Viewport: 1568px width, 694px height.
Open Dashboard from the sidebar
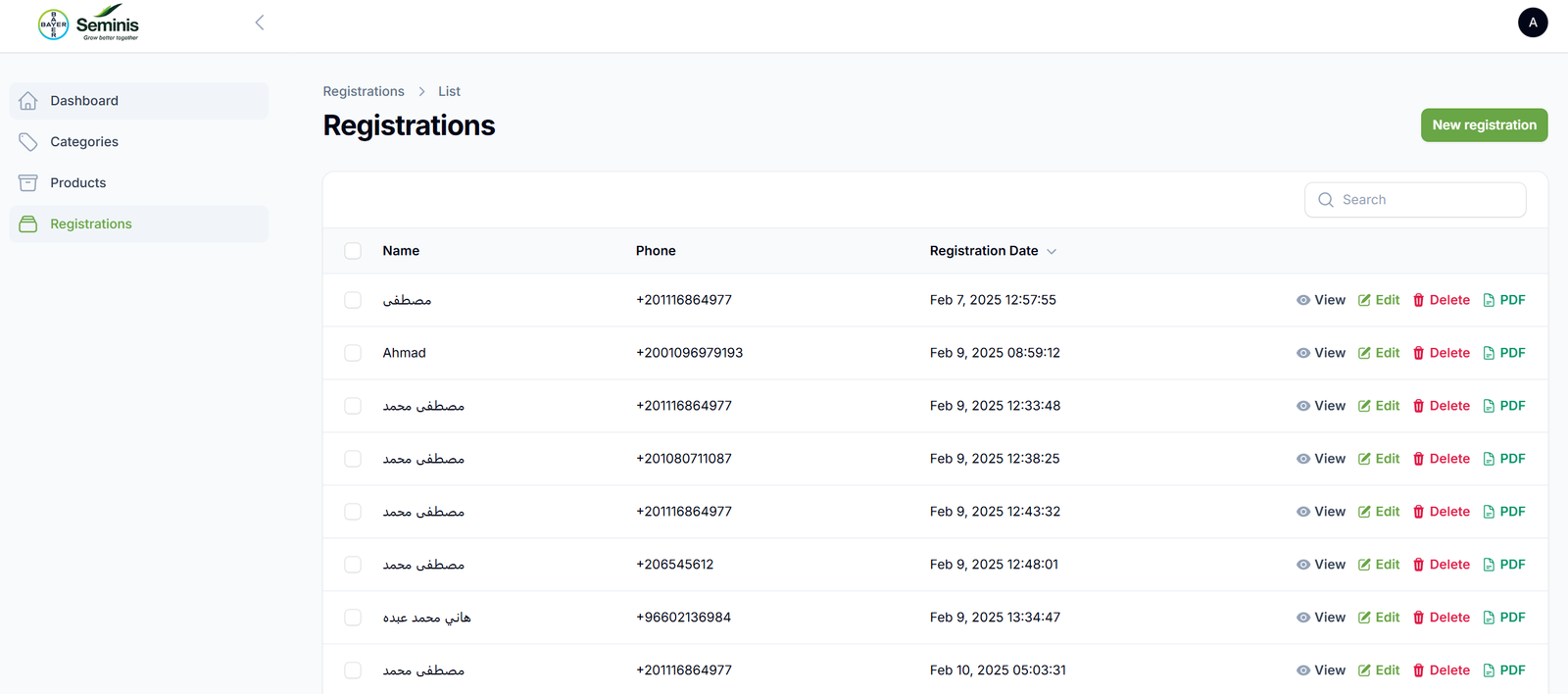pos(84,101)
